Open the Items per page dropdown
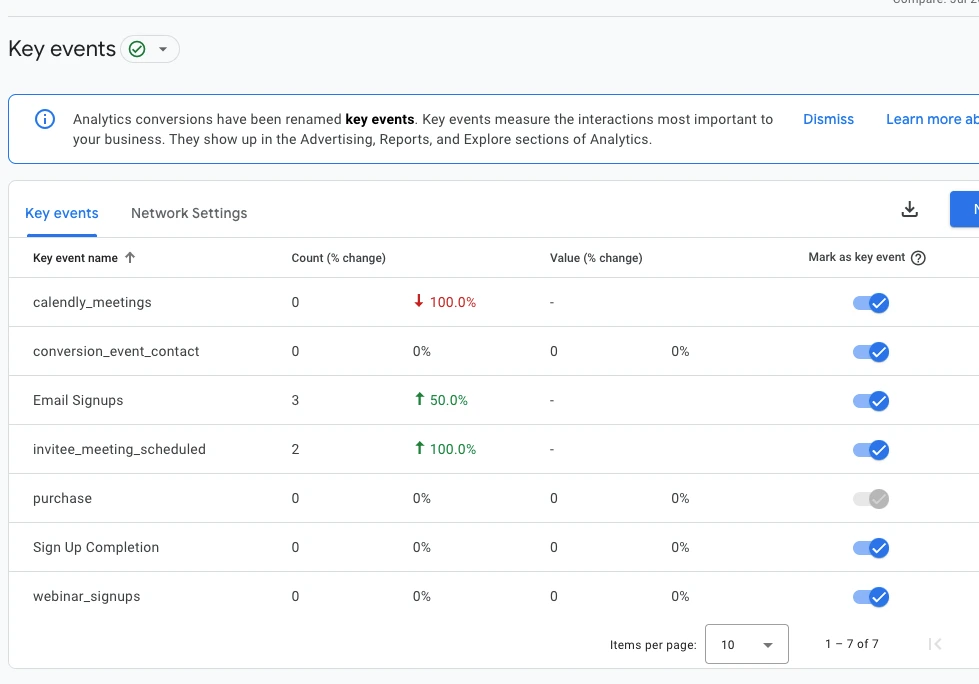The height and width of the screenshot is (684, 979). 746,644
